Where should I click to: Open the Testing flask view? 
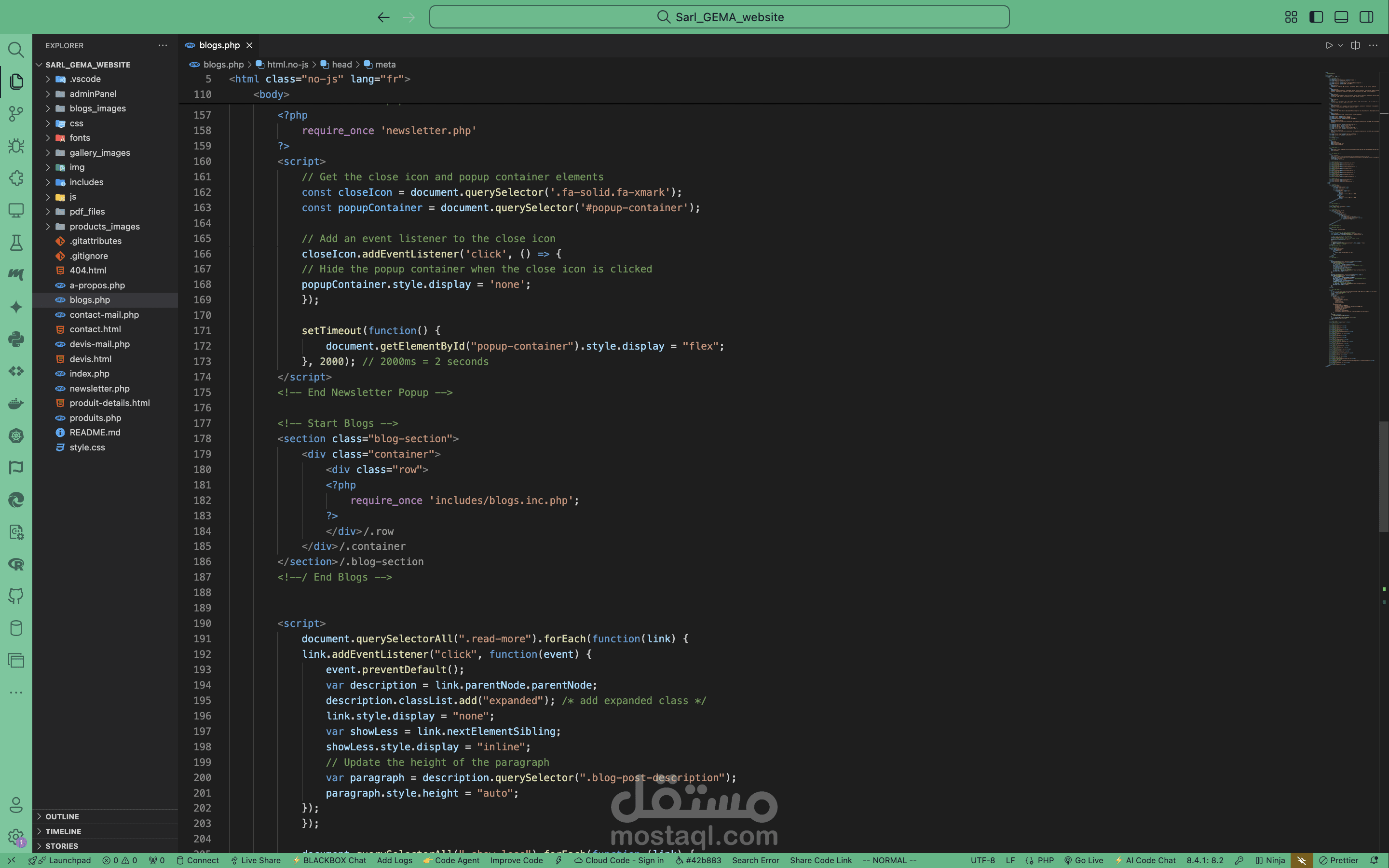[16, 243]
